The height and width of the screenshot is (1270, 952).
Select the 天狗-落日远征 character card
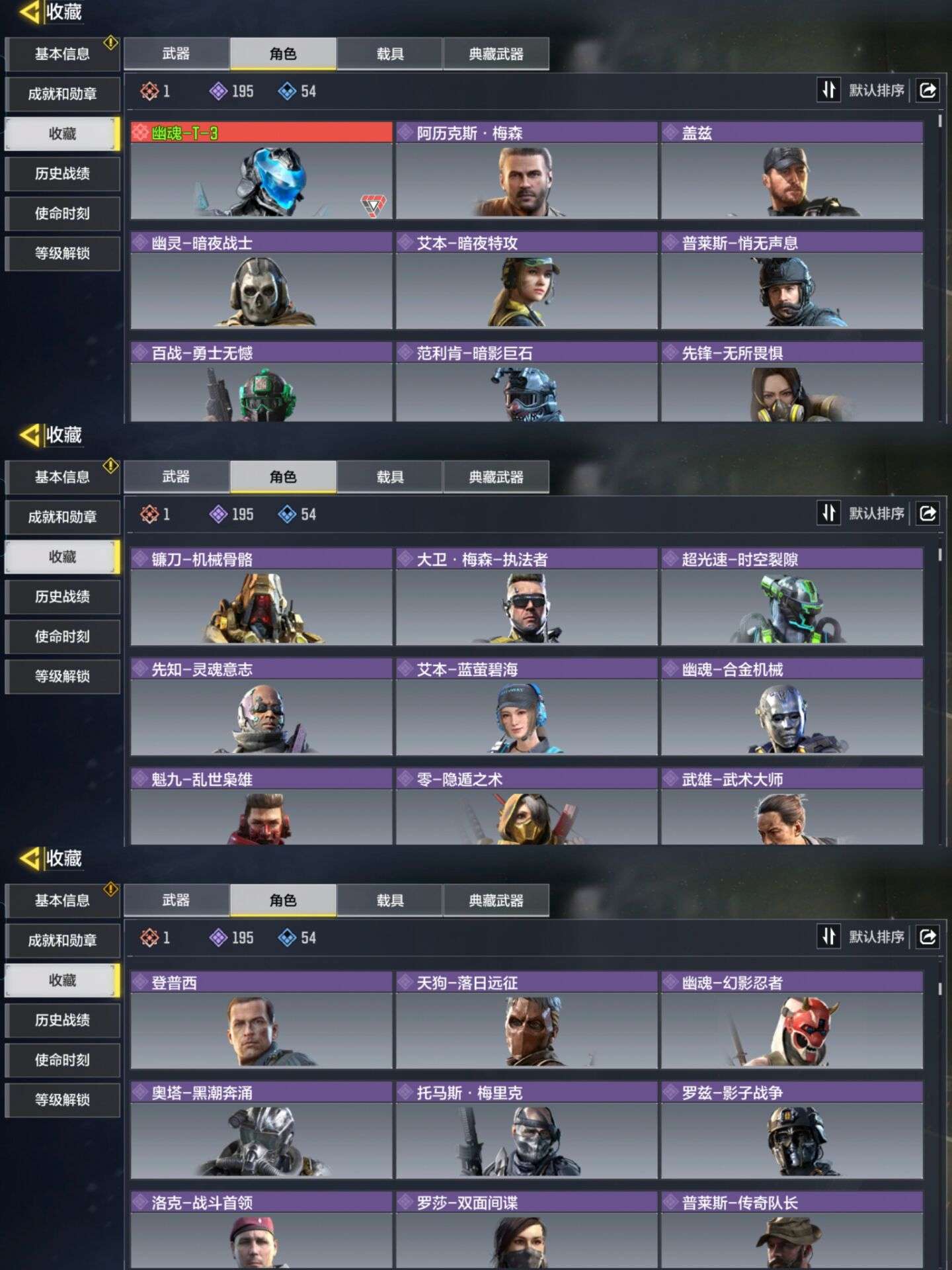tap(527, 1020)
